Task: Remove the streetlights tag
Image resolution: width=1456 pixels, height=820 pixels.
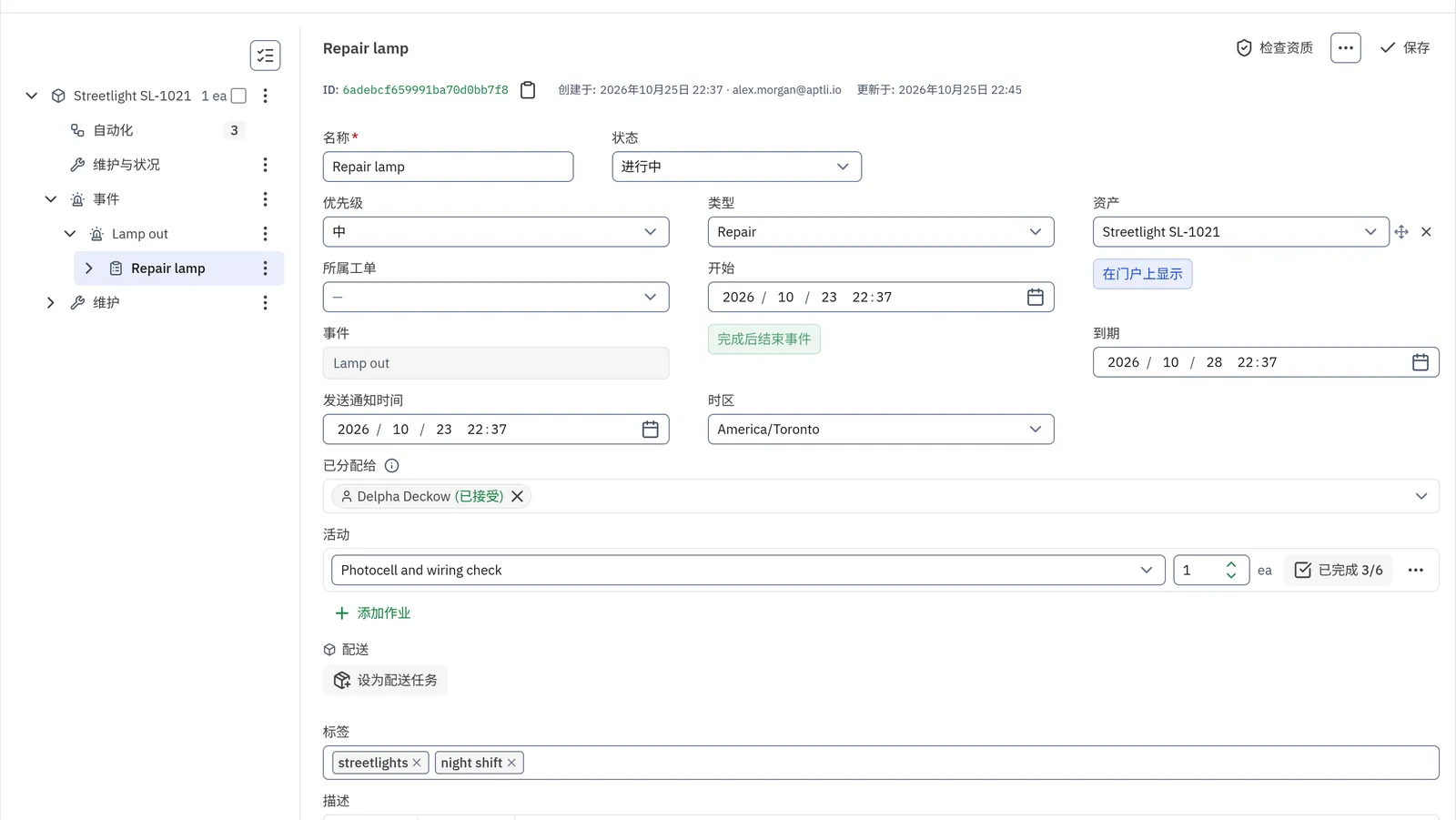Action: tap(417, 763)
